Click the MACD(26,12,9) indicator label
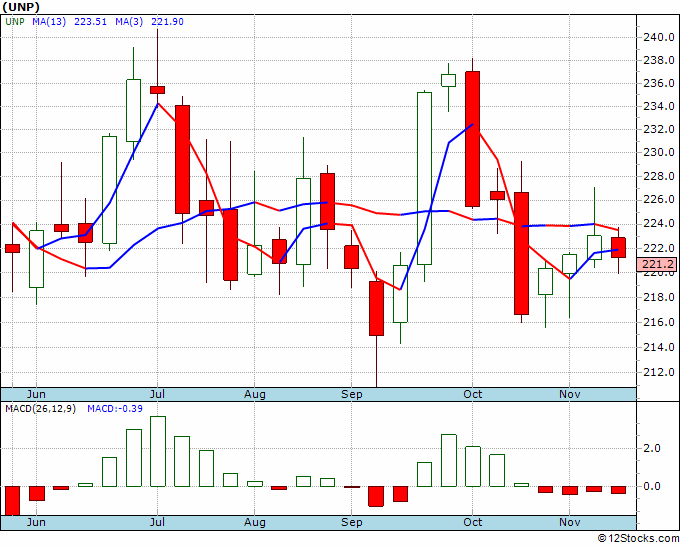Screen dimensions: 680x546 pos(40,409)
